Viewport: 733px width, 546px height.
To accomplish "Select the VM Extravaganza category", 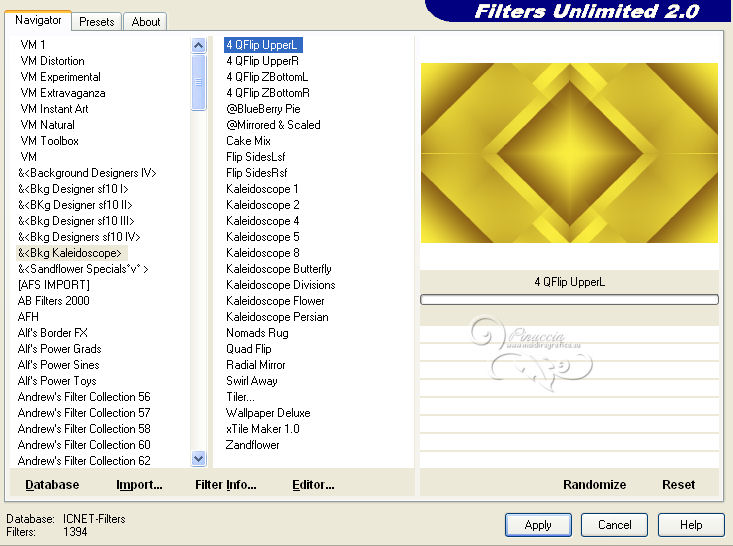I will [63, 93].
